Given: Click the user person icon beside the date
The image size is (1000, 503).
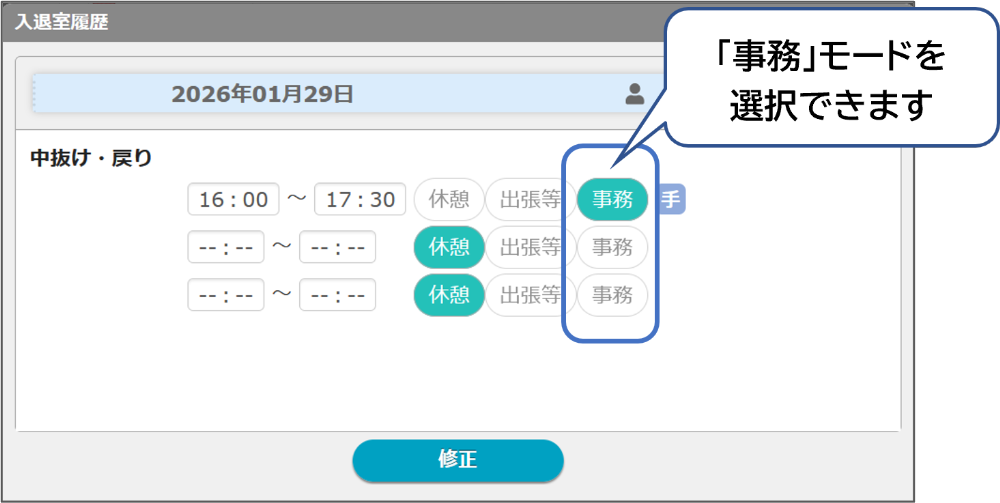Looking at the screenshot, I should [634, 94].
